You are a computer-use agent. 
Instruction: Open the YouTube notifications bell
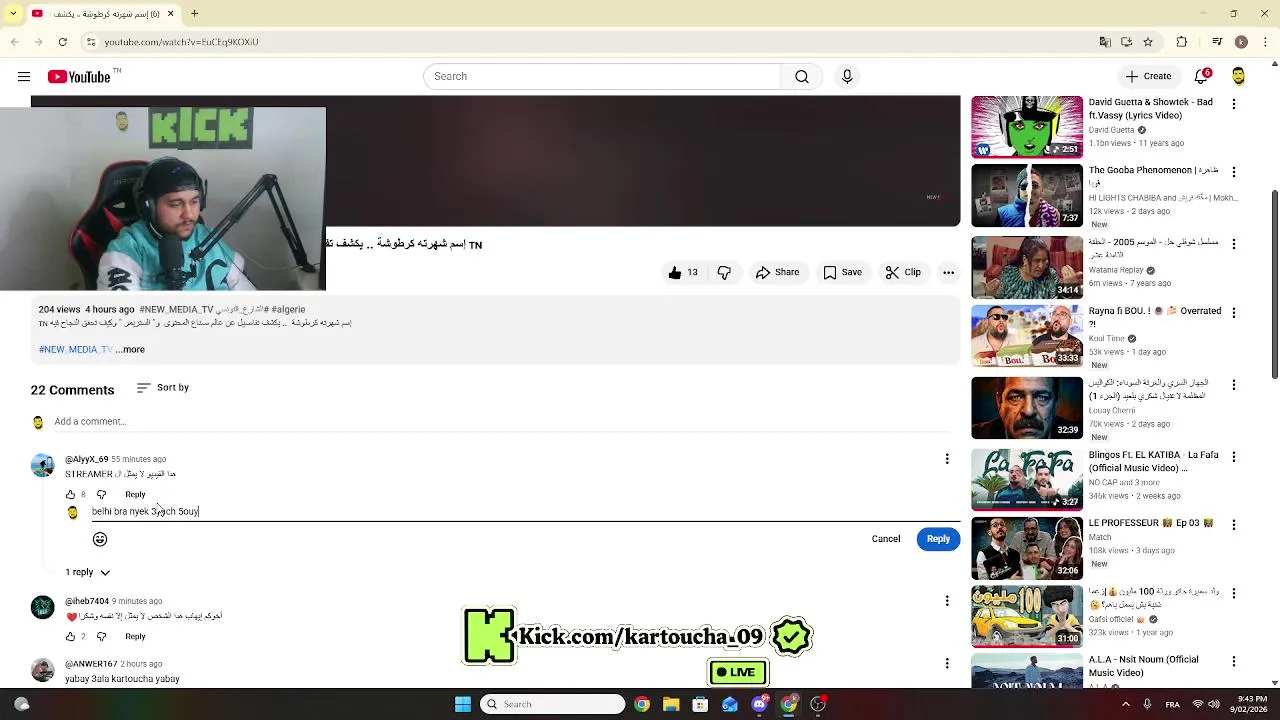coord(1203,76)
